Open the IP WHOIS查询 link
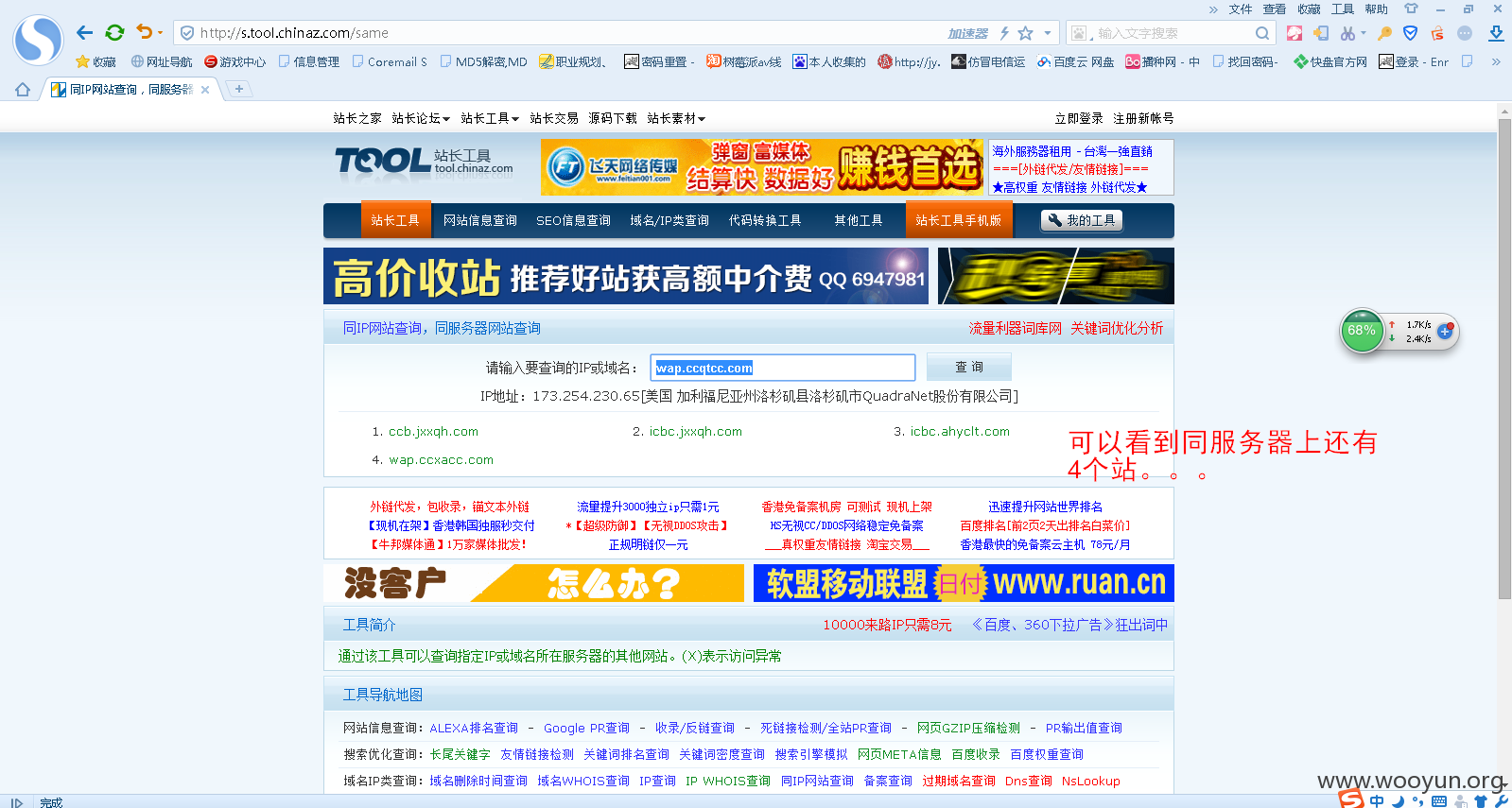 (728, 782)
